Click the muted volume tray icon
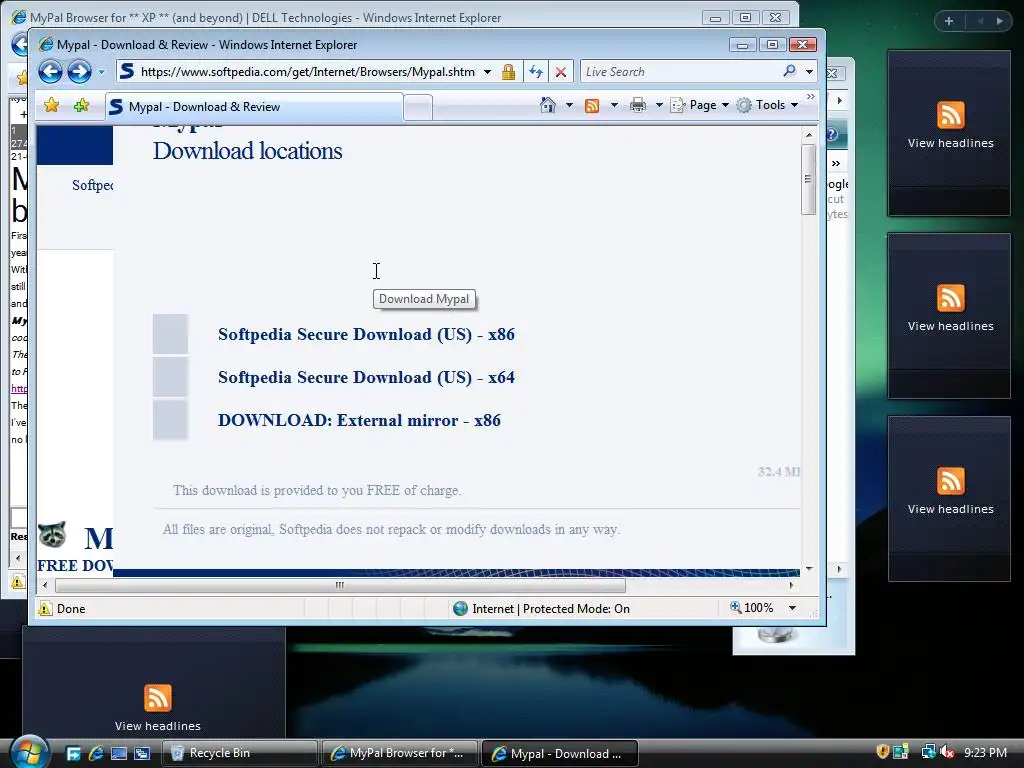Screen dimensions: 1024x768 point(946,752)
